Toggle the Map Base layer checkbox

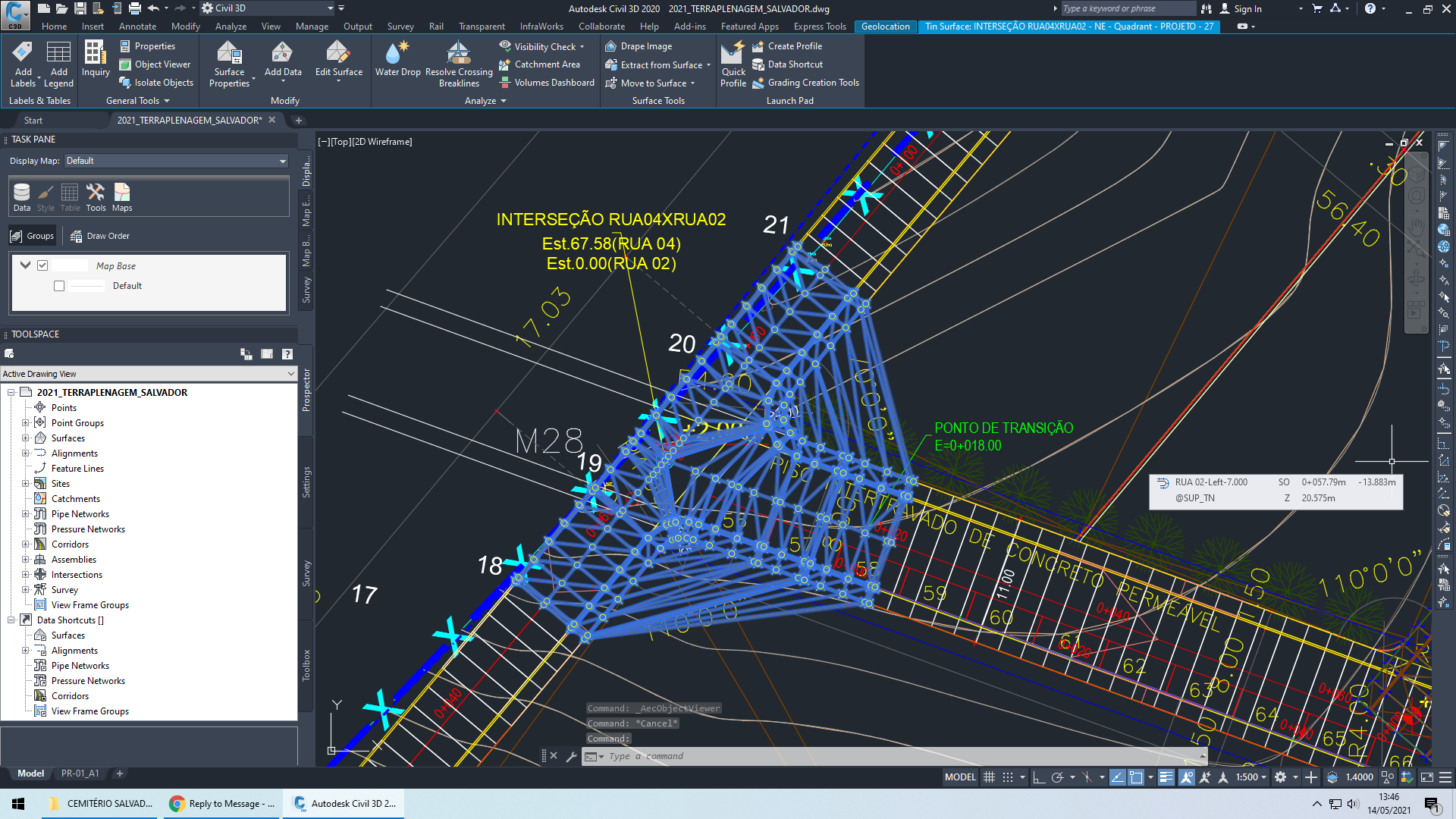tap(42, 265)
